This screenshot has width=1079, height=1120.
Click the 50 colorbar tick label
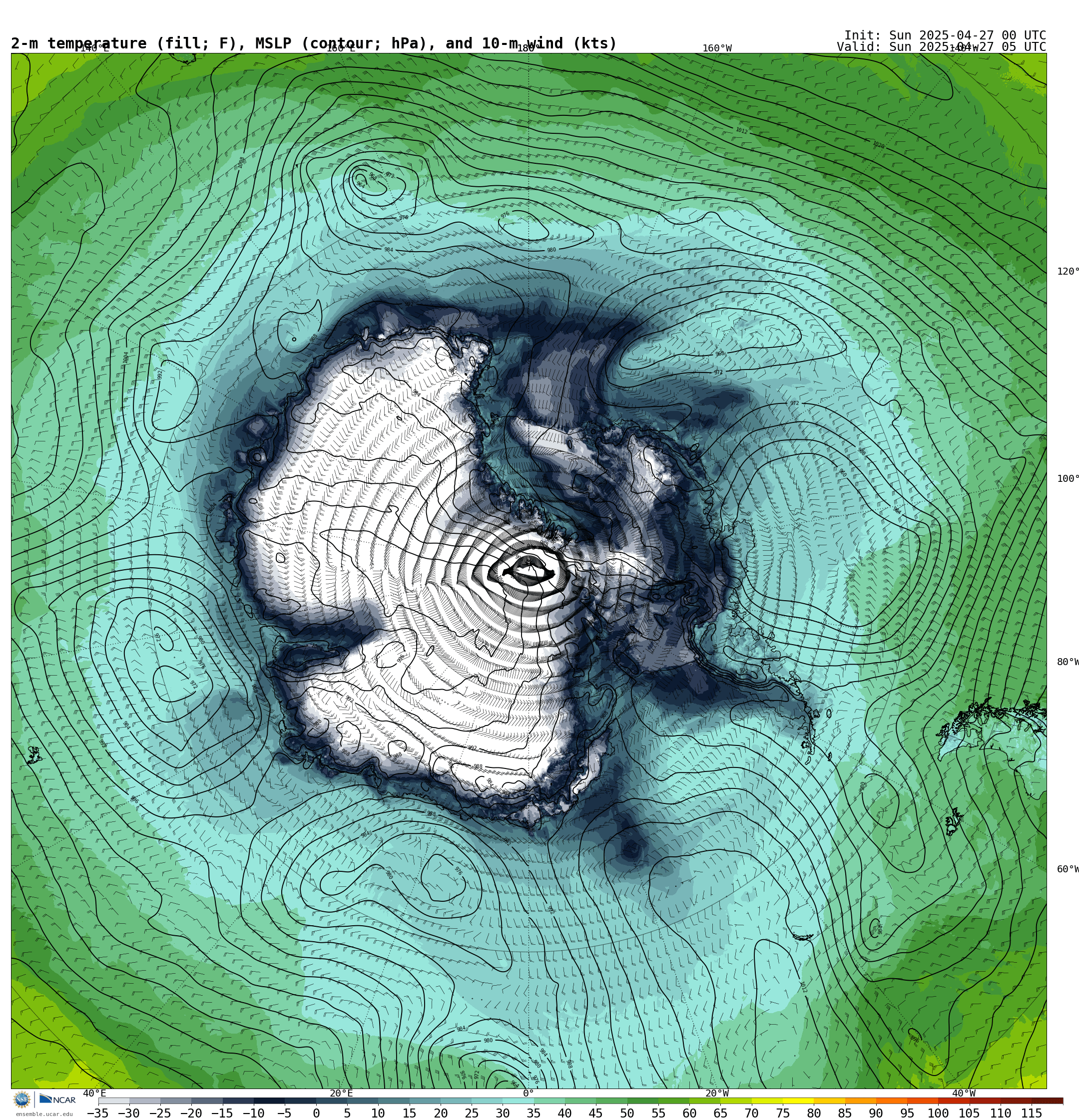click(627, 1113)
